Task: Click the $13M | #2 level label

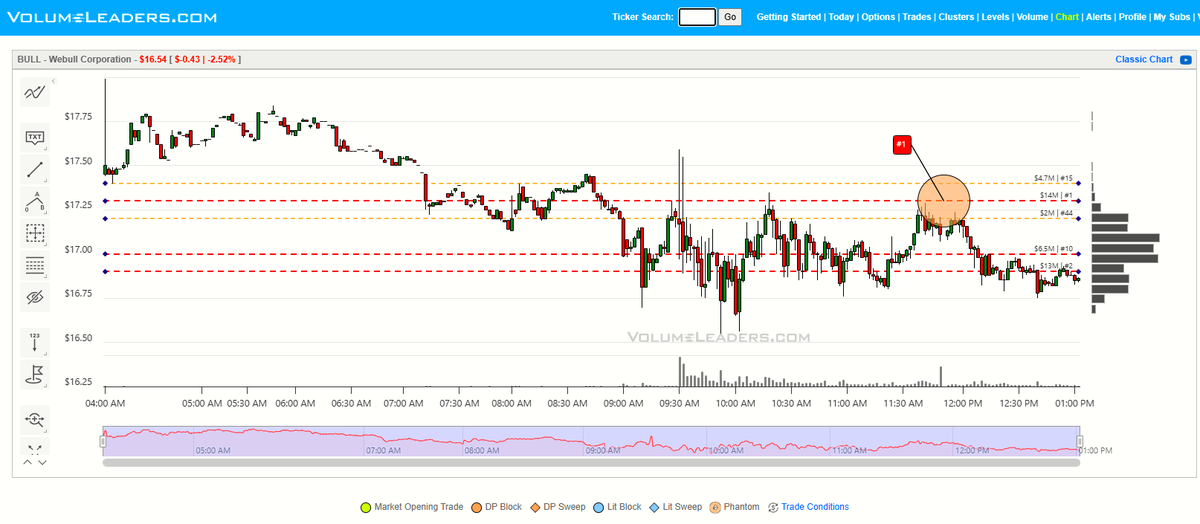Action: pos(1056,266)
